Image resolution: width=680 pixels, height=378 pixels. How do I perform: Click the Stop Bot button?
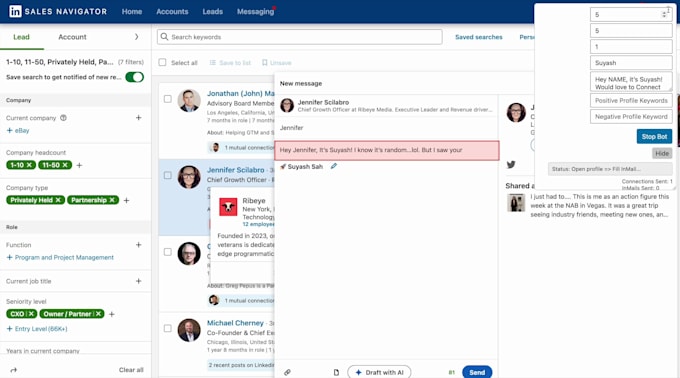pos(654,137)
